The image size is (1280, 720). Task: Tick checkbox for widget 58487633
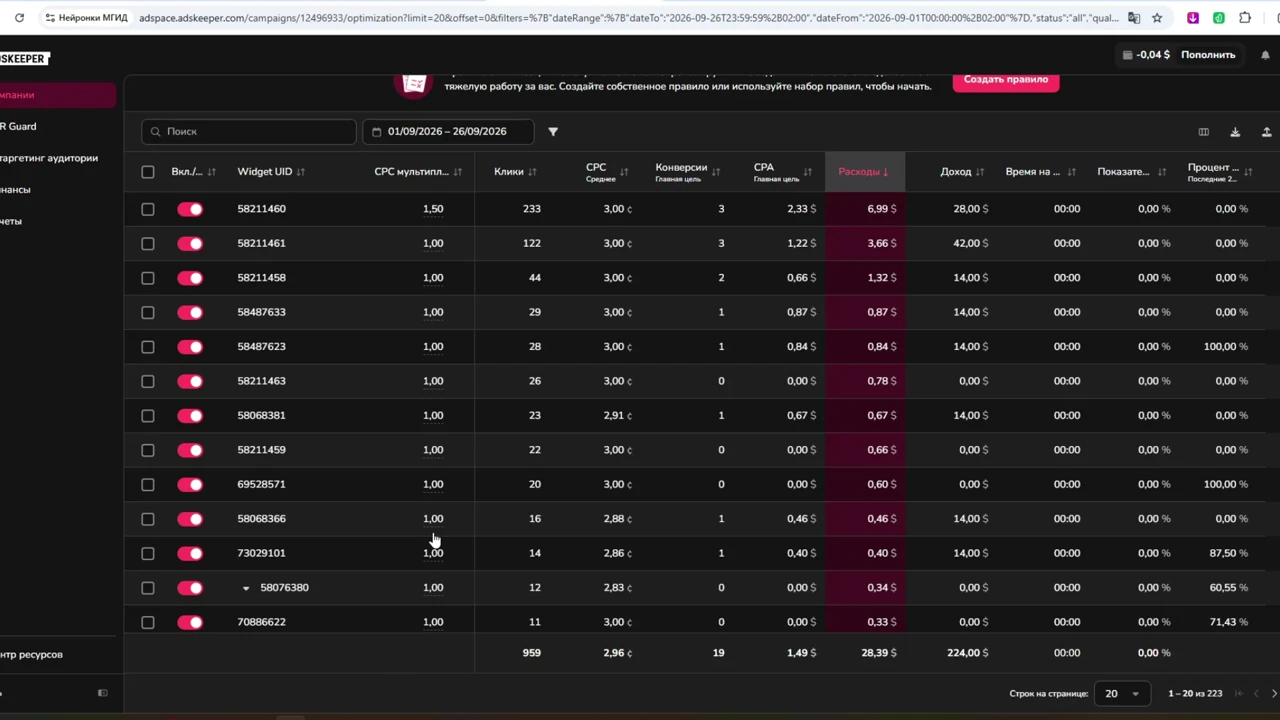click(x=148, y=312)
